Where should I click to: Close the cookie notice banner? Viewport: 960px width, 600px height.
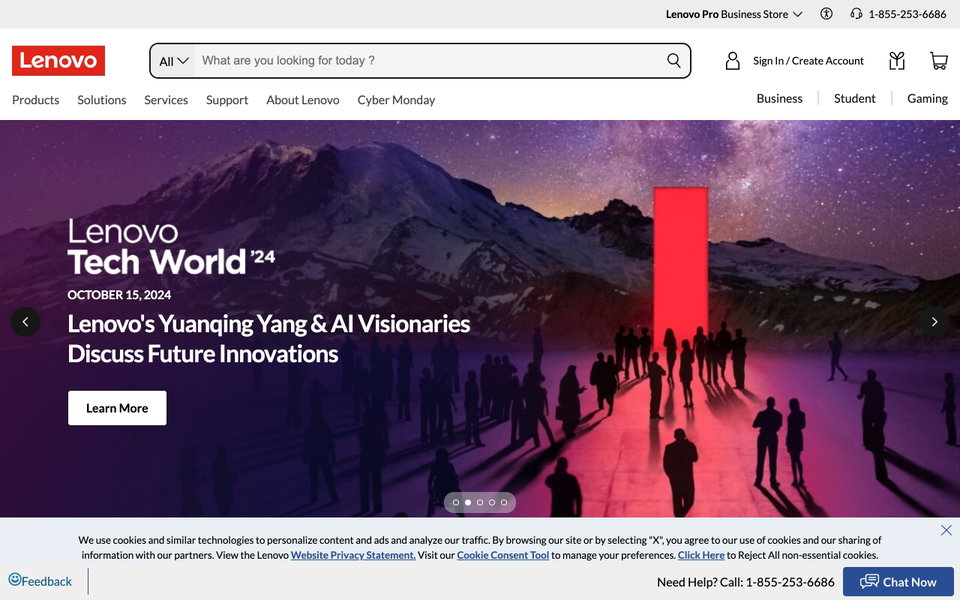click(x=947, y=530)
